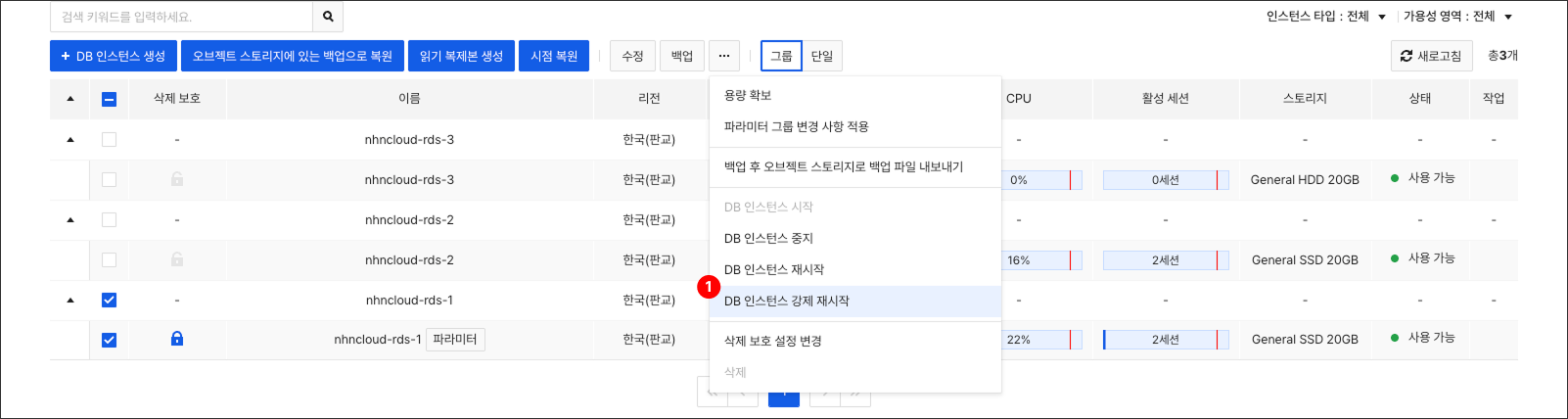Focus the keyword search input field
Screen dimensions: 1568x419
182,17
